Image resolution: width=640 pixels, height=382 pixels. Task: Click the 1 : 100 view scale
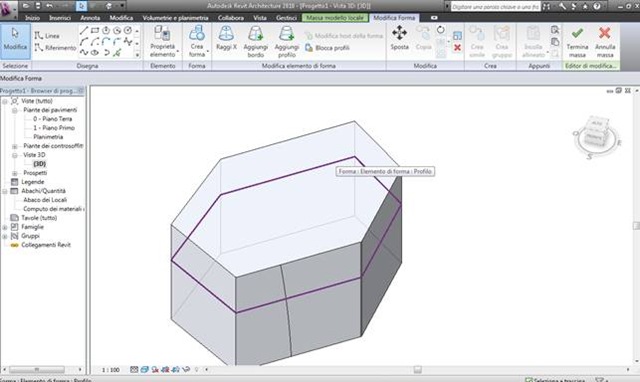pyautogui.click(x=110, y=370)
